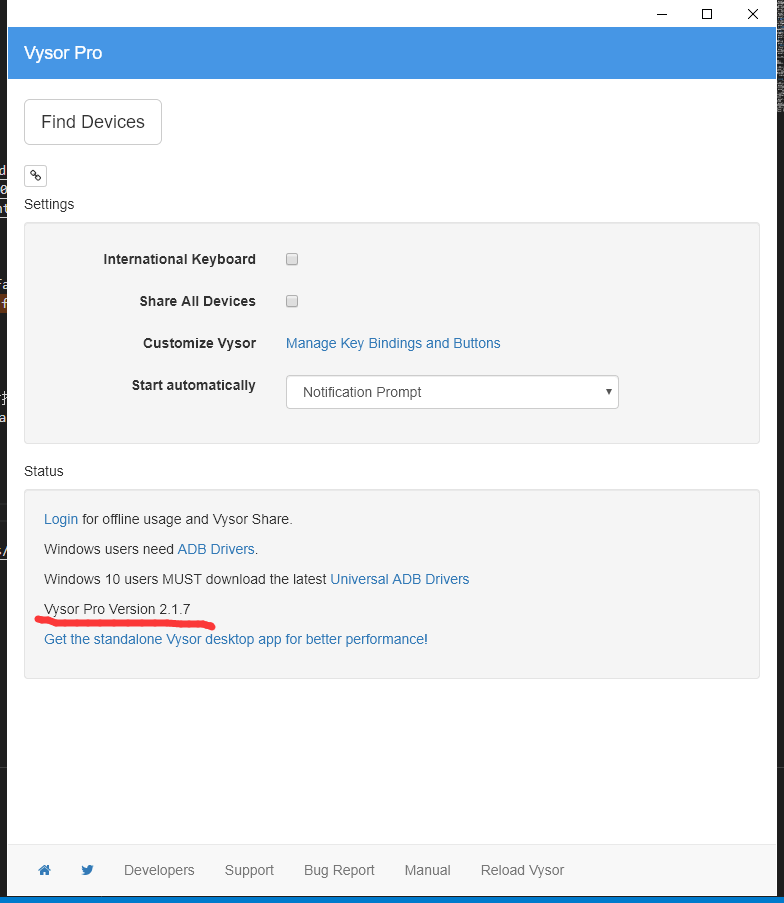This screenshot has width=784, height=903.
Task: Minimize the Vysor window
Action: click(x=661, y=14)
